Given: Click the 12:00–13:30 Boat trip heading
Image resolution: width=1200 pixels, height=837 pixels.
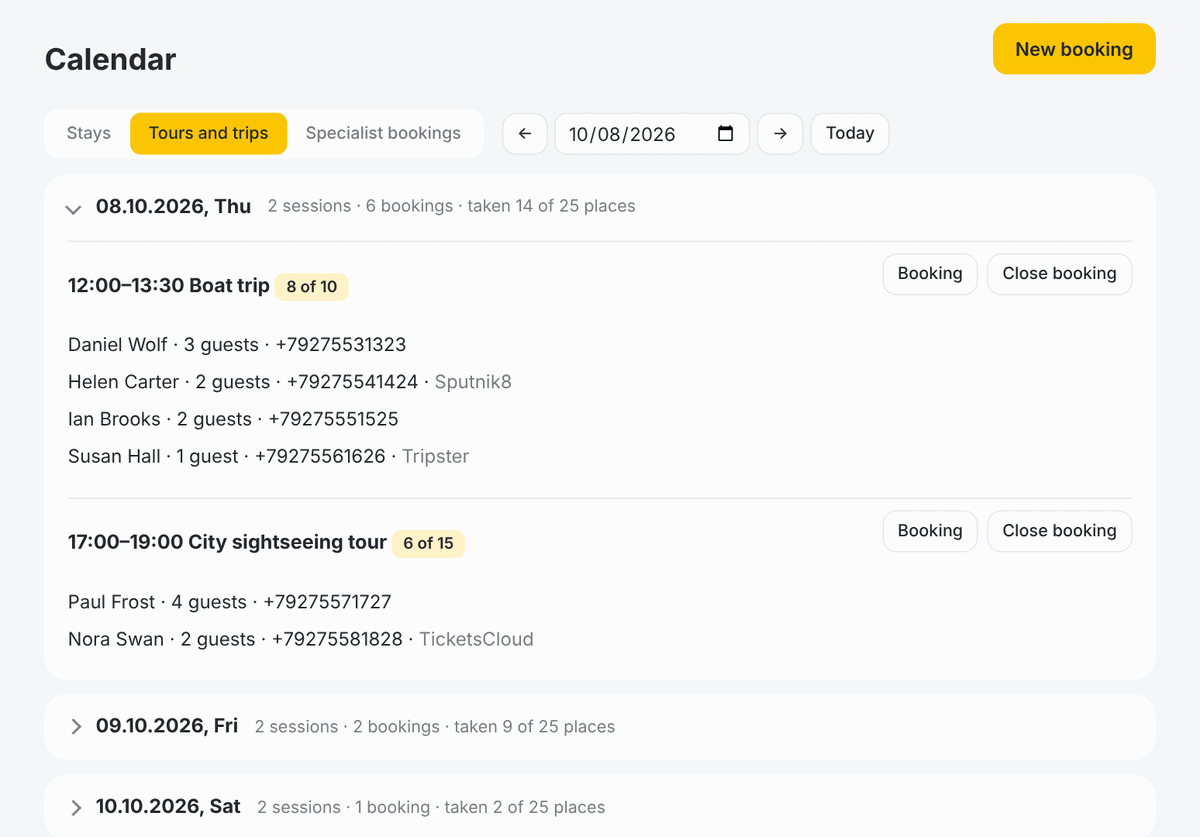Looking at the screenshot, I should coord(169,286).
